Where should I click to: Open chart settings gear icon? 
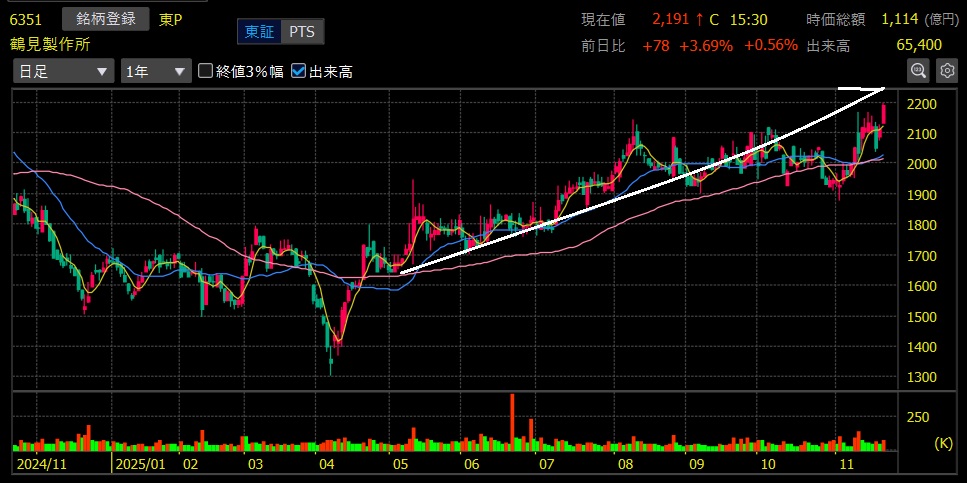point(946,70)
